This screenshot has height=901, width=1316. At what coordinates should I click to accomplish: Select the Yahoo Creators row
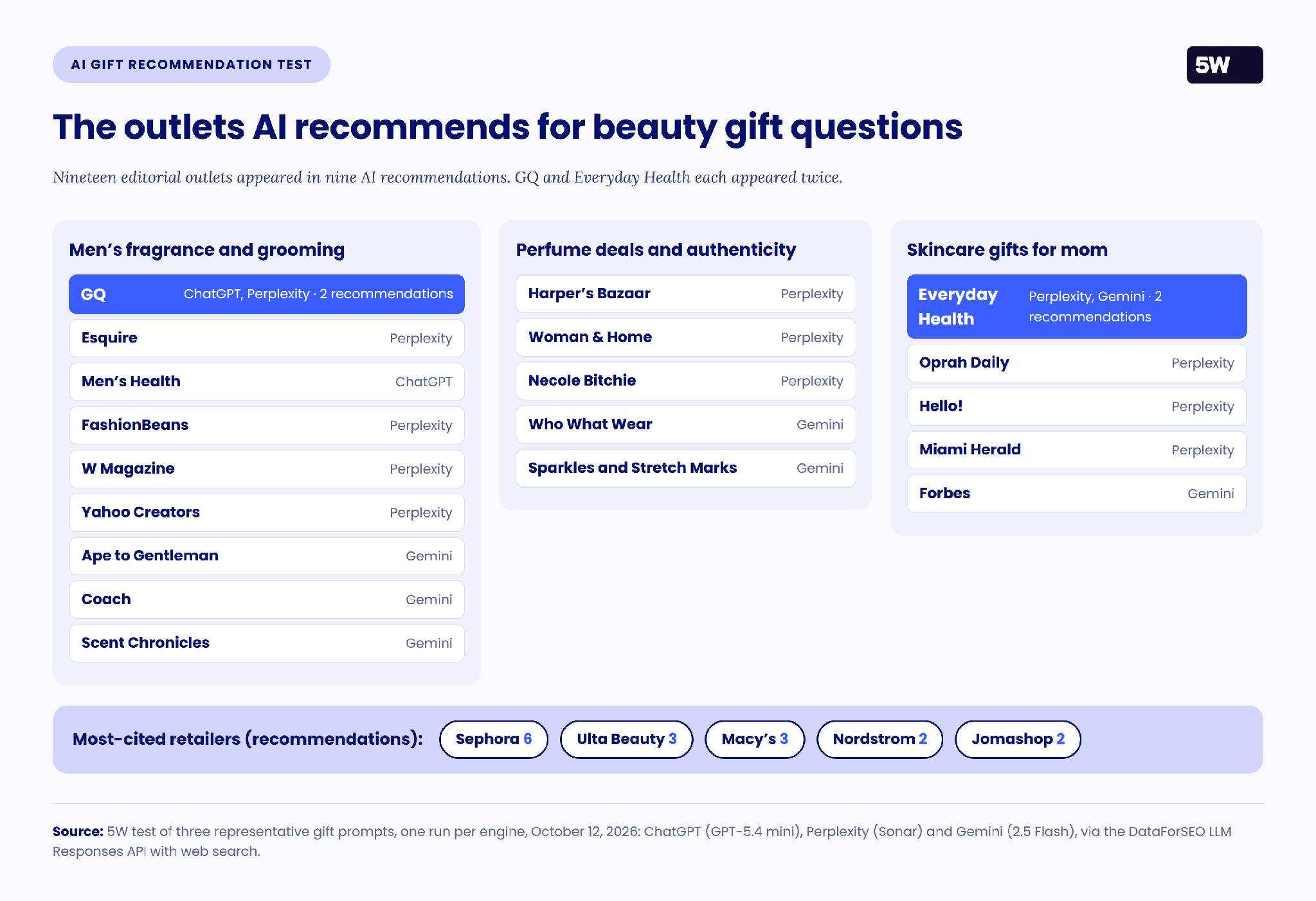click(x=267, y=512)
